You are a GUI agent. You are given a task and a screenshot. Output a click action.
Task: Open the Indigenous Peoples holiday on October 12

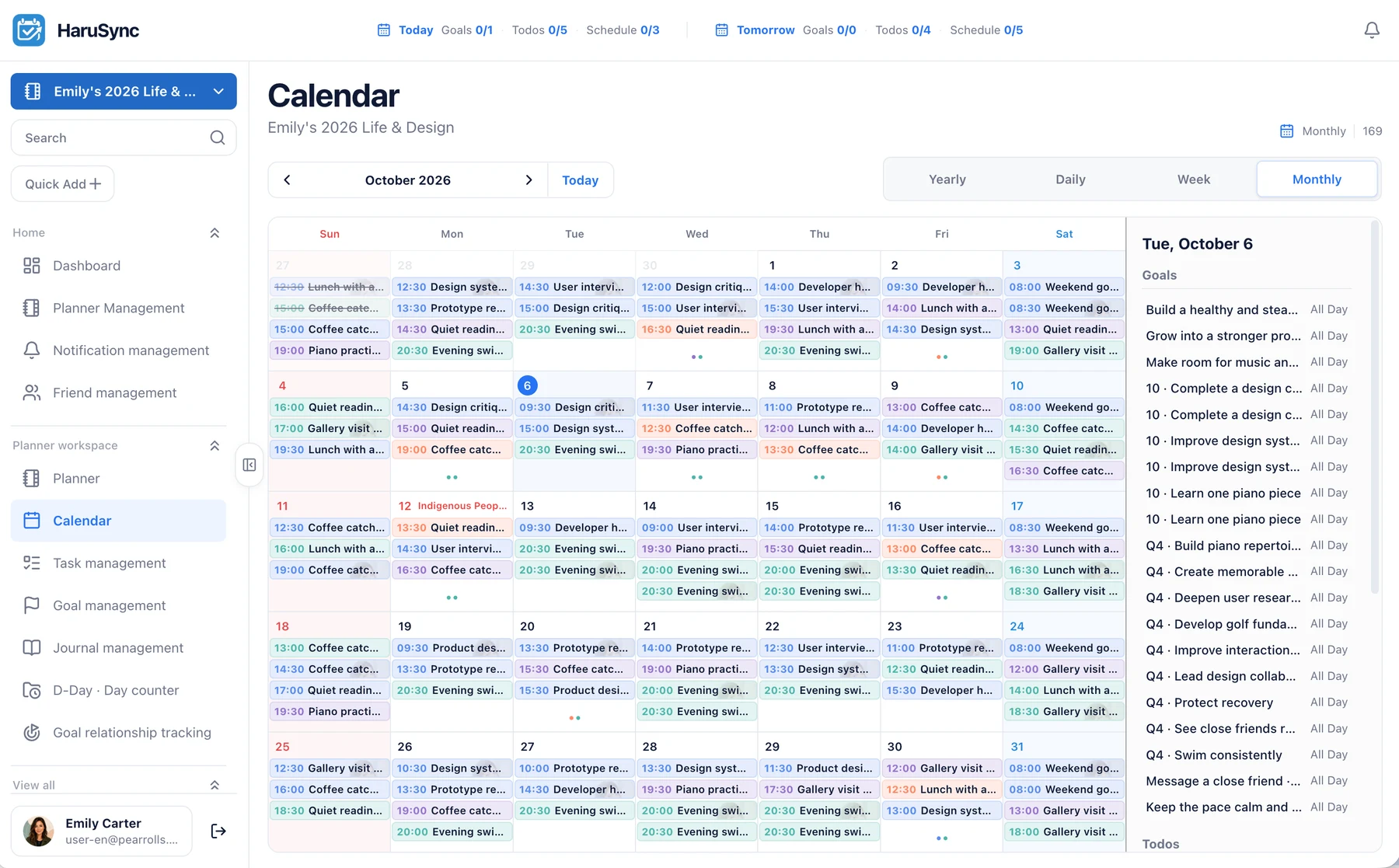tap(462, 505)
